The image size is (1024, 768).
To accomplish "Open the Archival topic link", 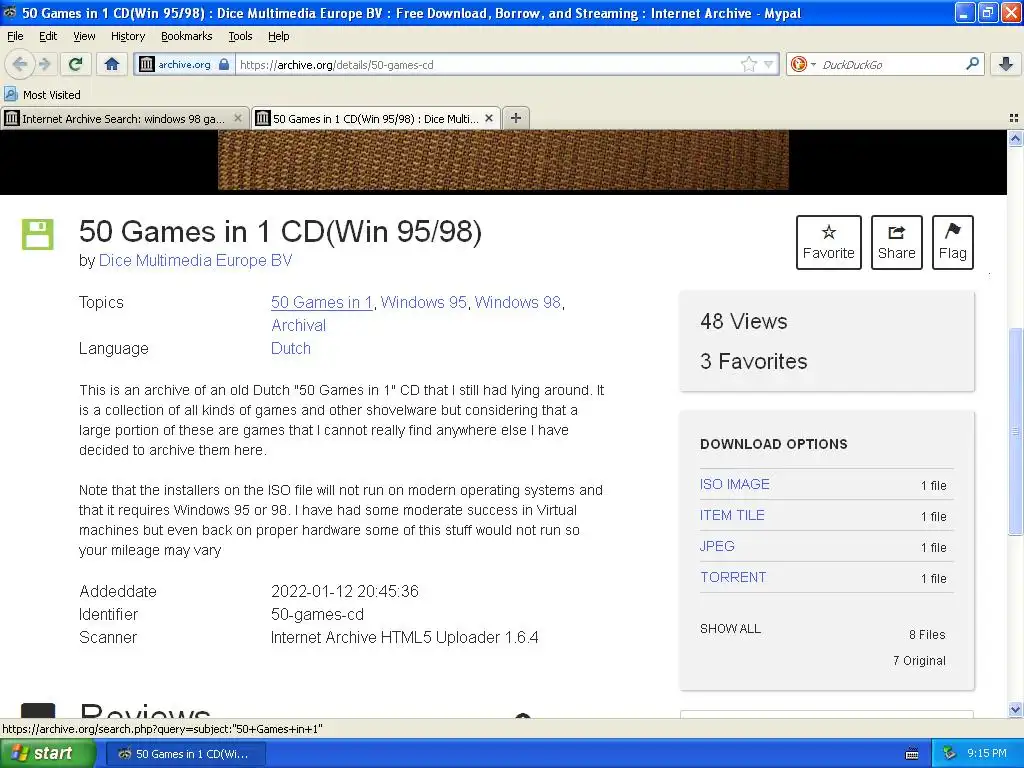I will [298, 325].
